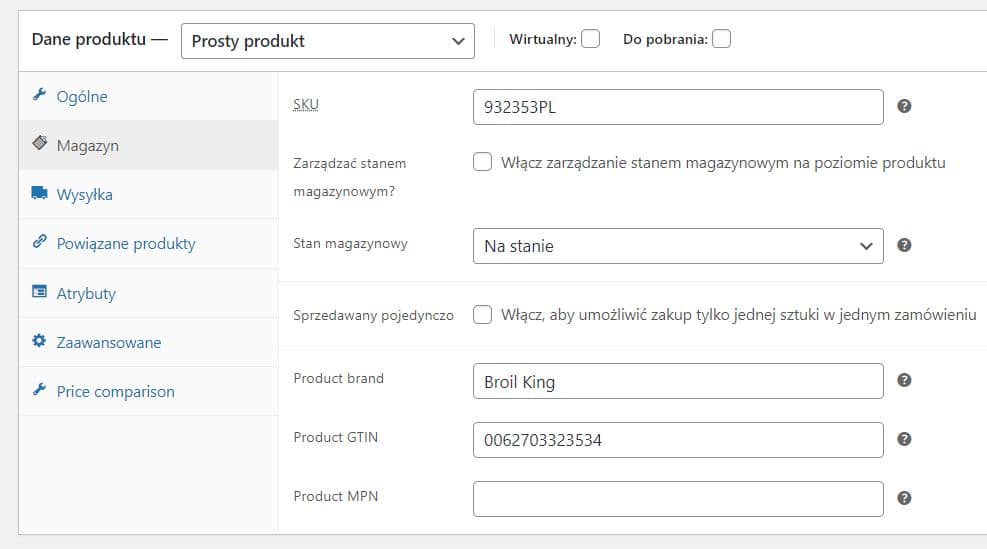Click help icon beside Stan magazynowy dropdown
Viewport: 987px width, 549px height.
point(904,245)
